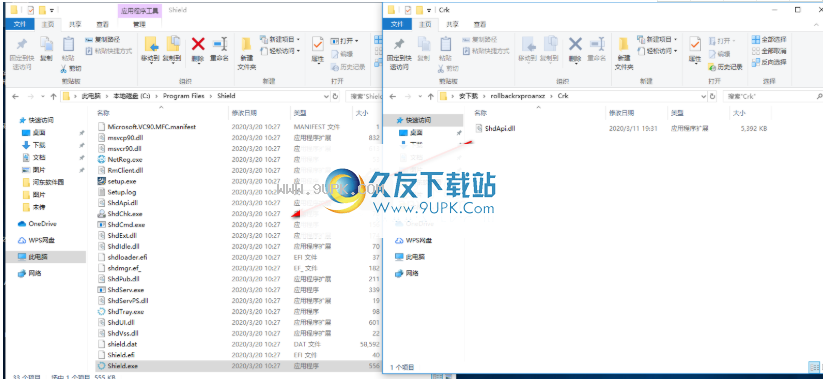Switch to View (查看) tab in Crk window

479,24
